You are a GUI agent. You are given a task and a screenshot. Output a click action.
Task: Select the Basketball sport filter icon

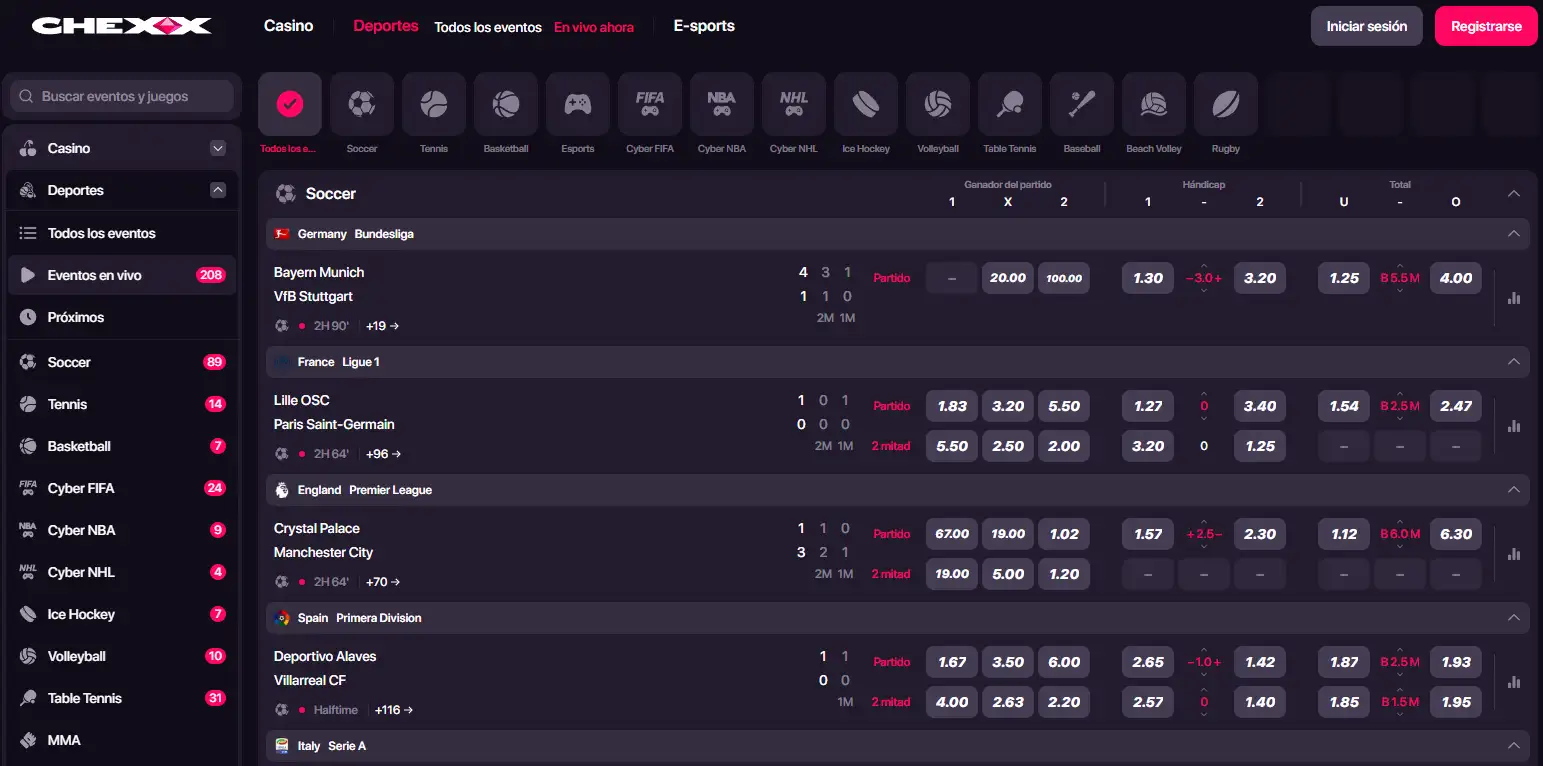pos(506,104)
